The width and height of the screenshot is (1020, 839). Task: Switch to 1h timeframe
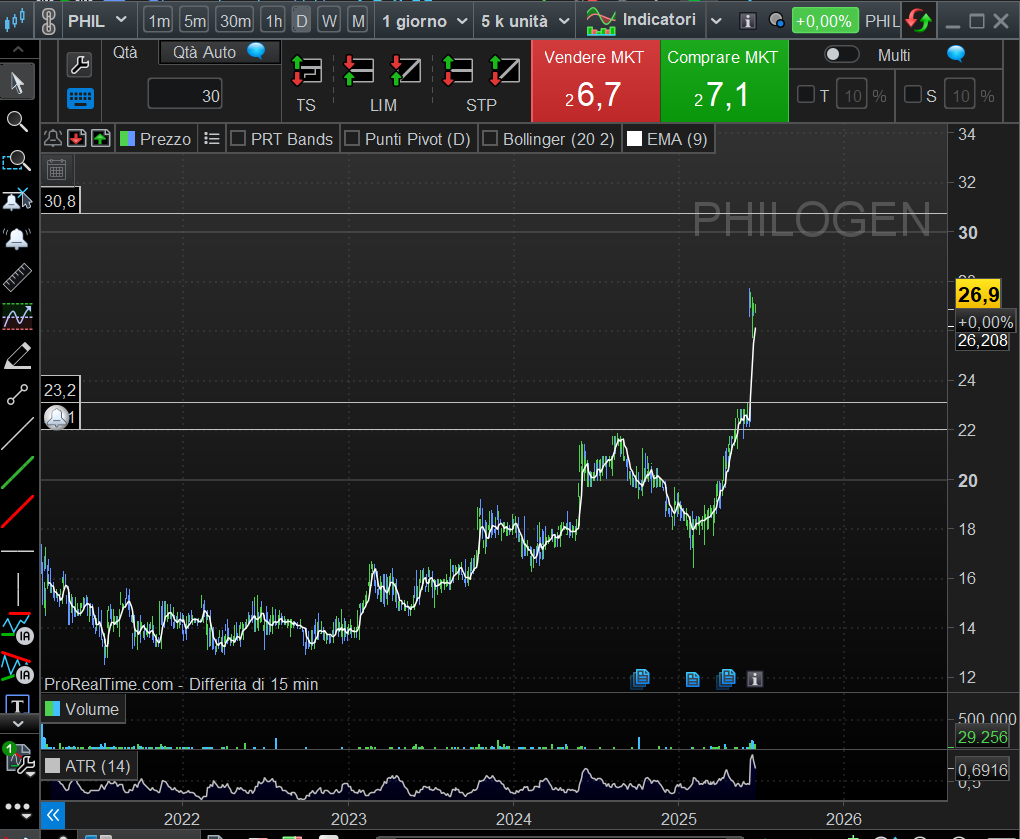tap(274, 21)
